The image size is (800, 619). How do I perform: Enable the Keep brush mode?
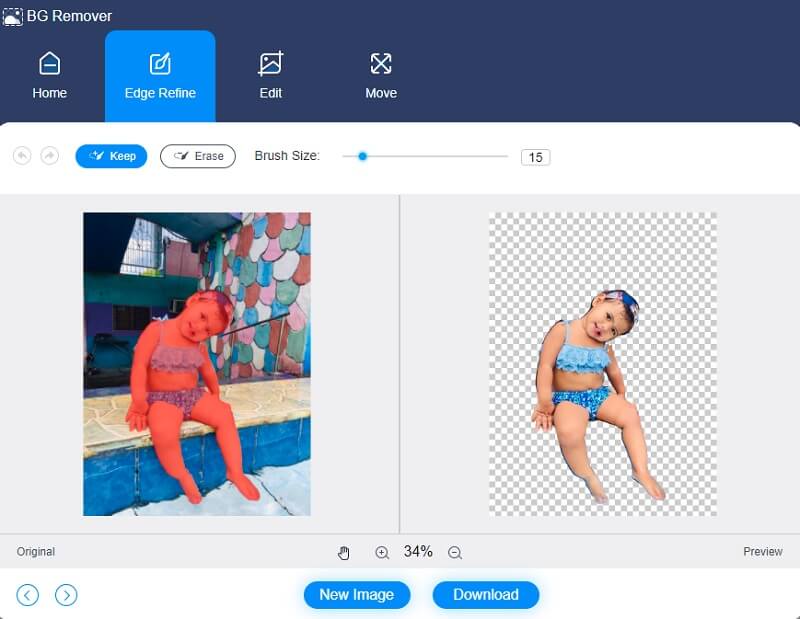tap(111, 156)
